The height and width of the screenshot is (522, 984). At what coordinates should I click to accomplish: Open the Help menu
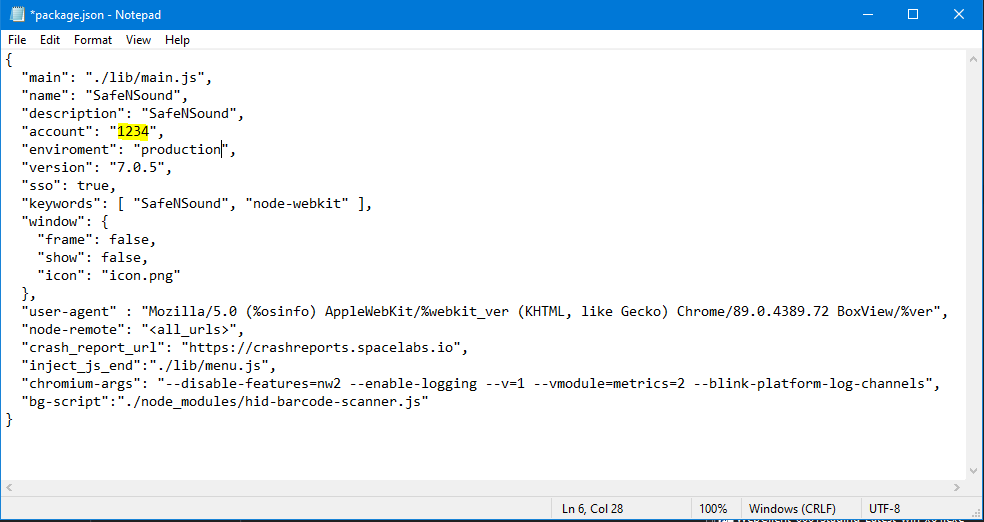(x=177, y=40)
